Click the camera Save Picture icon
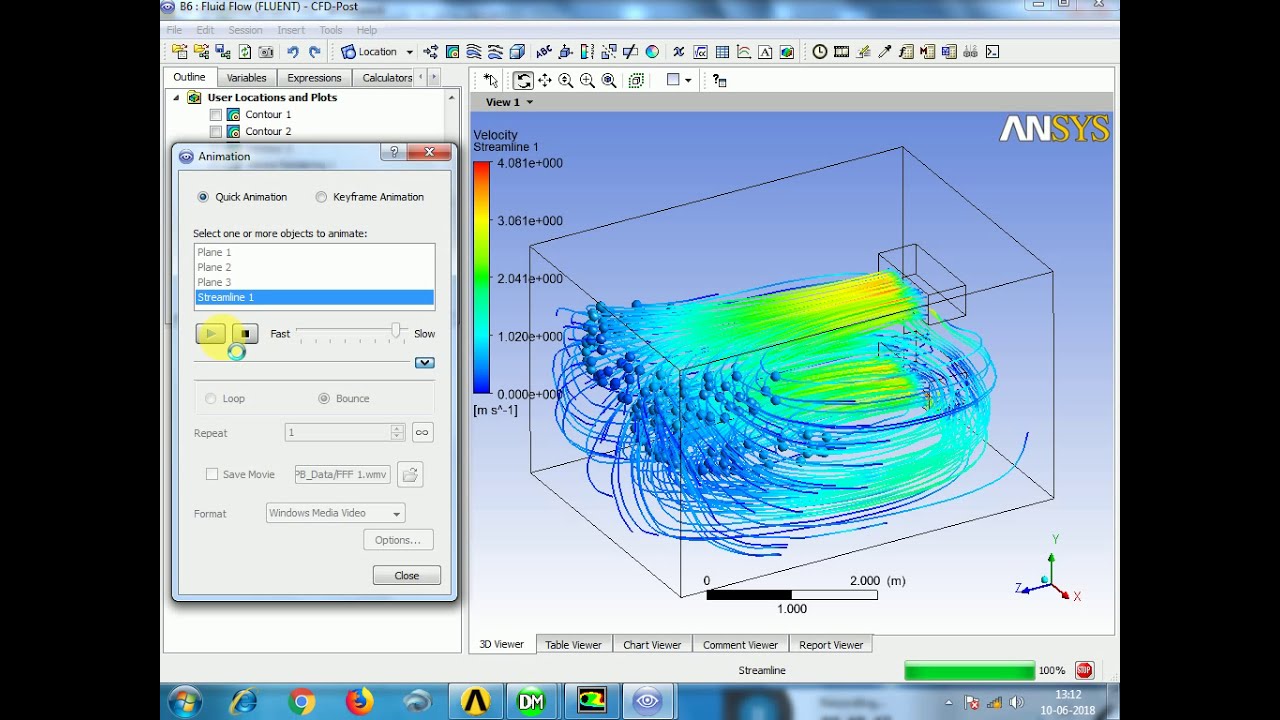1280x720 pixels. 266,52
